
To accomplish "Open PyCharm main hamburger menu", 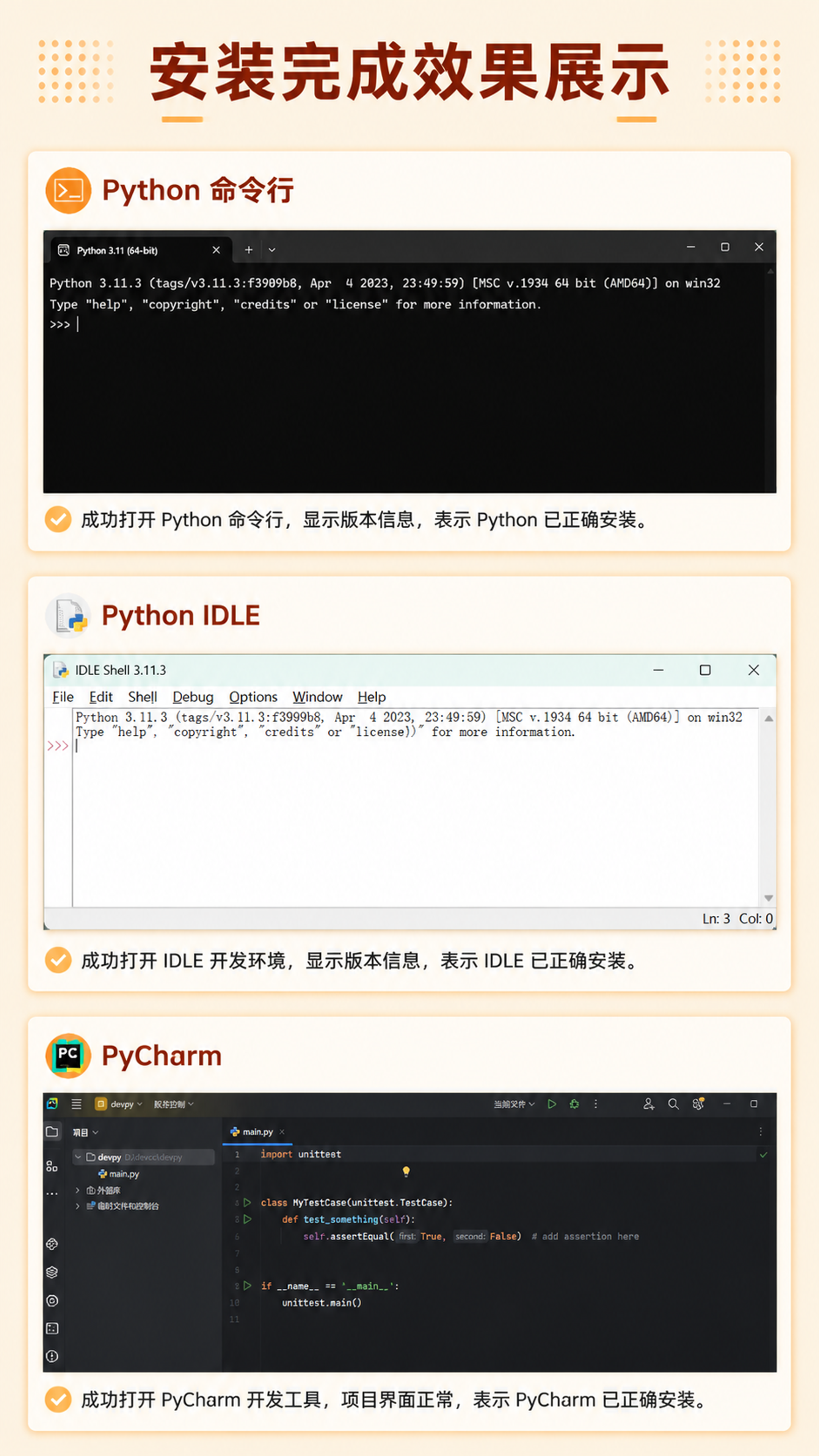I will (76, 1105).
